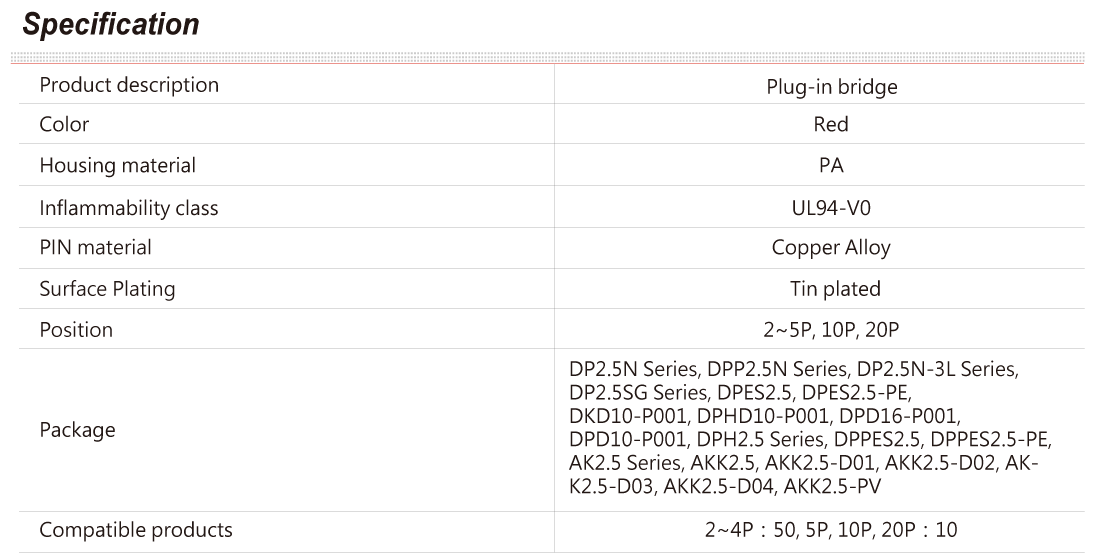Click the Copper Alloy value
The height and width of the screenshot is (560, 1098).
[831, 248]
